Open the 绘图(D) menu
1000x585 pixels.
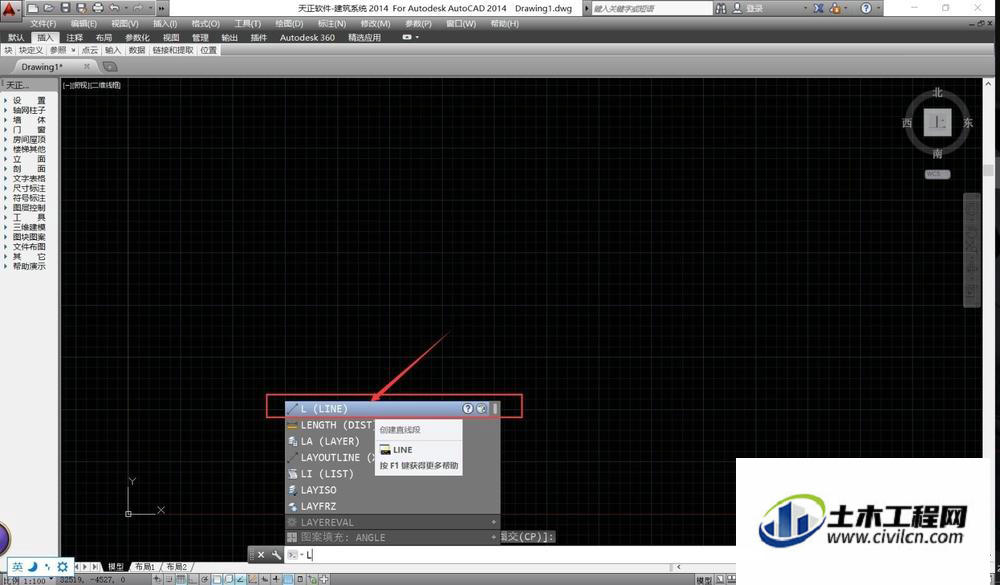289,24
